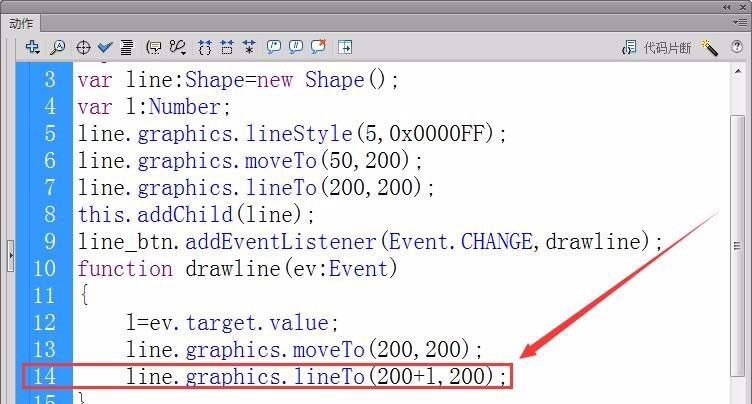752x404 pixels.
Task: Click on 'this' keyword in line 8
Action: pyautogui.click(x=101, y=214)
